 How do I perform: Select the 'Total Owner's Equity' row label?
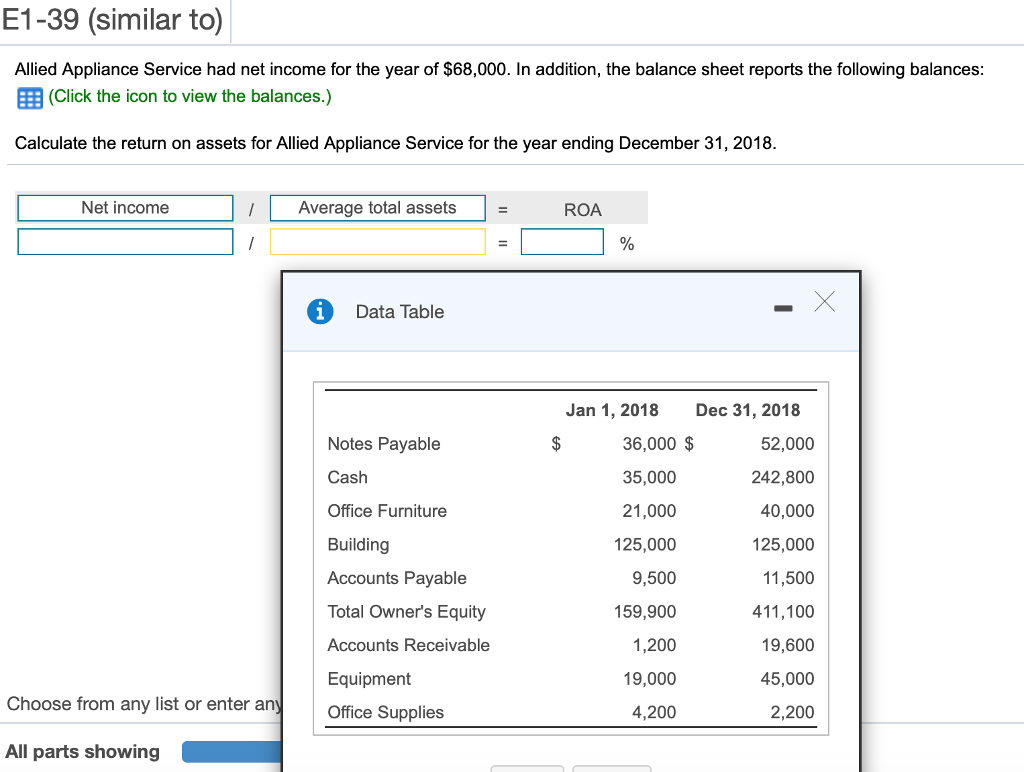(x=407, y=612)
